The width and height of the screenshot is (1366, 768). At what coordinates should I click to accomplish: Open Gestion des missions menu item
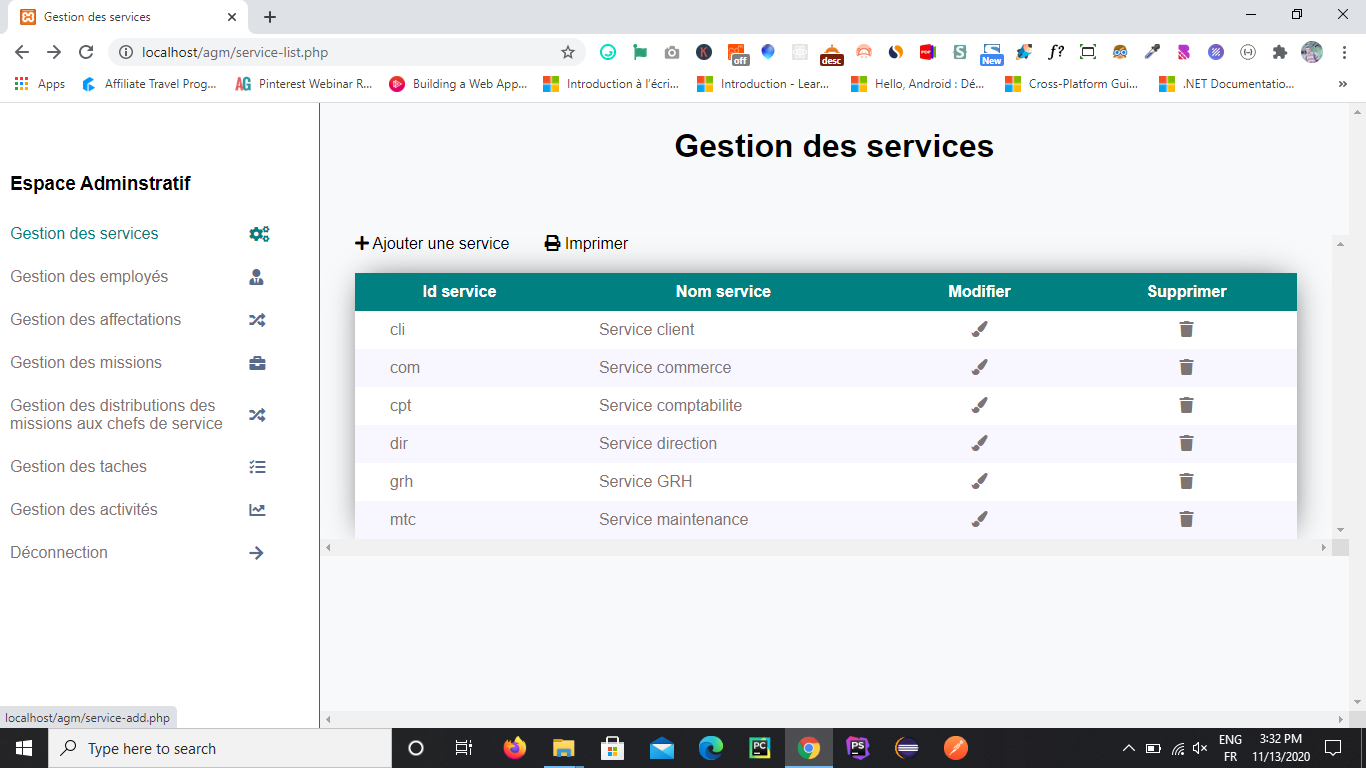point(86,362)
